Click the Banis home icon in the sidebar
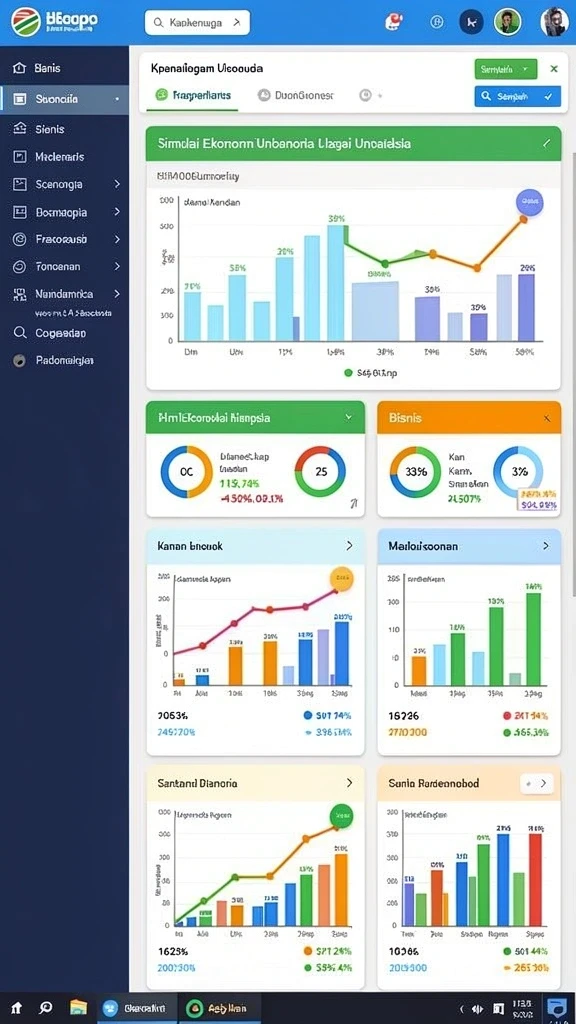Screen dimensions: 576x1024 (x=20, y=68)
